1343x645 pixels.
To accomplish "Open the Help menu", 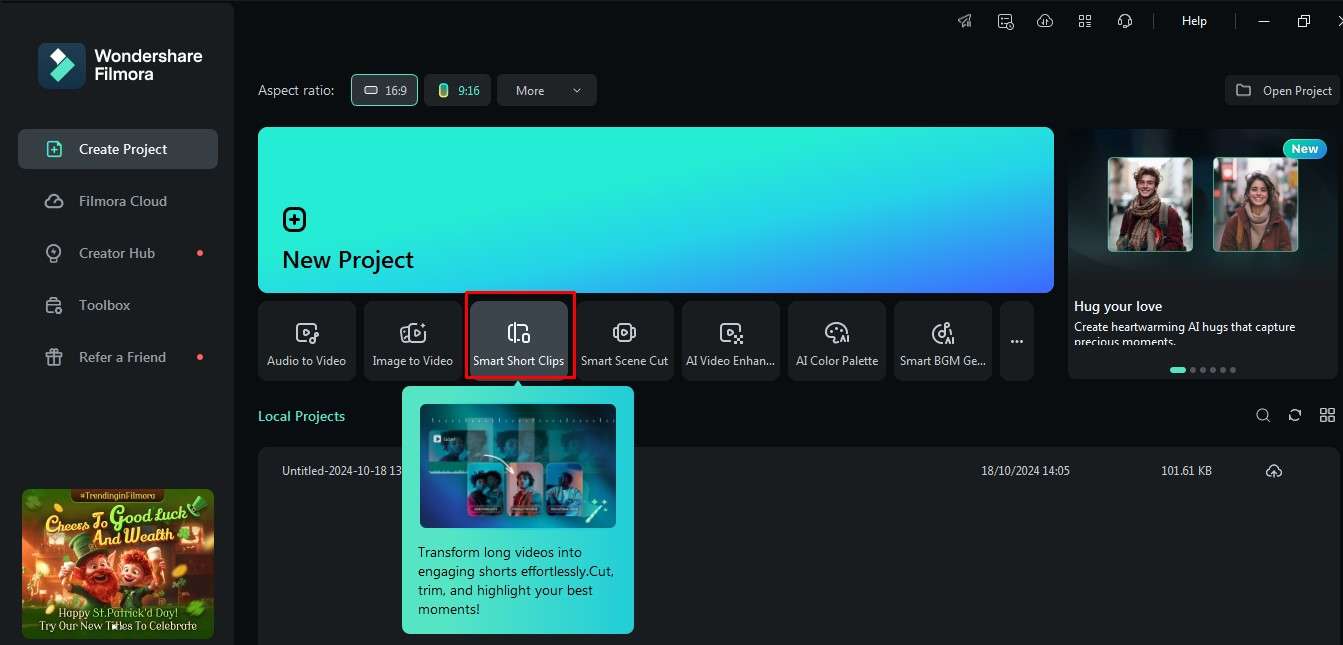I will (1194, 21).
